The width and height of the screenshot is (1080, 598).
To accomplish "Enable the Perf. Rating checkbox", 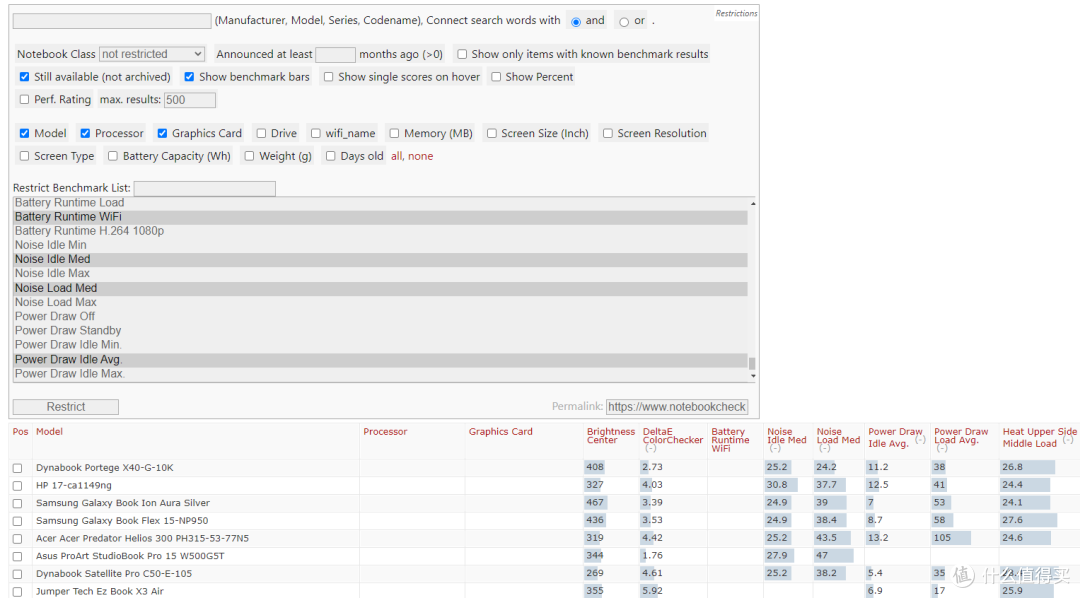I will (25, 100).
